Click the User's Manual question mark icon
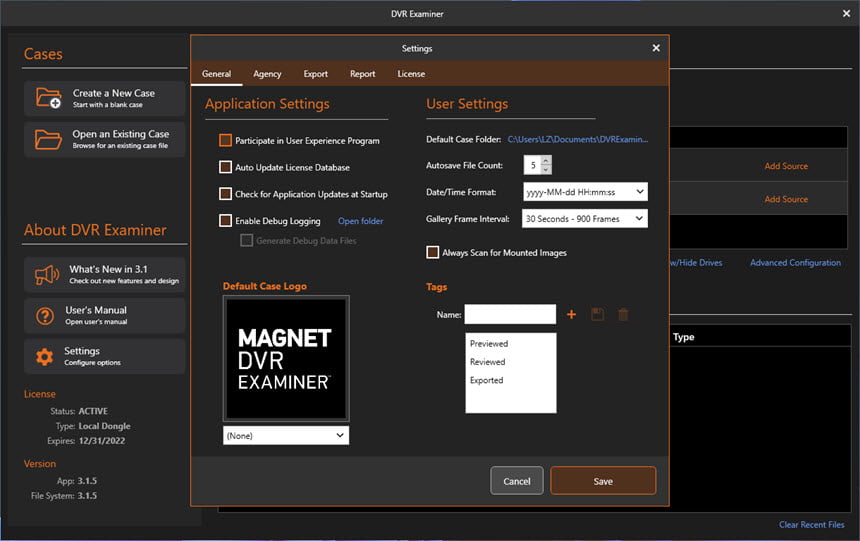 click(45, 315)
